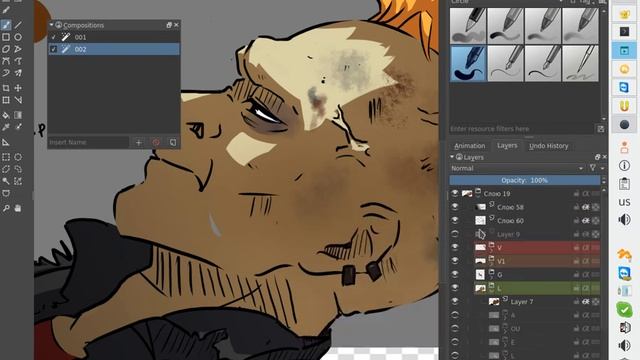Viewport: 640px width, 360px height.
Task: Select the Contiguous Selection magic wand tool
Action: [6, 181]
